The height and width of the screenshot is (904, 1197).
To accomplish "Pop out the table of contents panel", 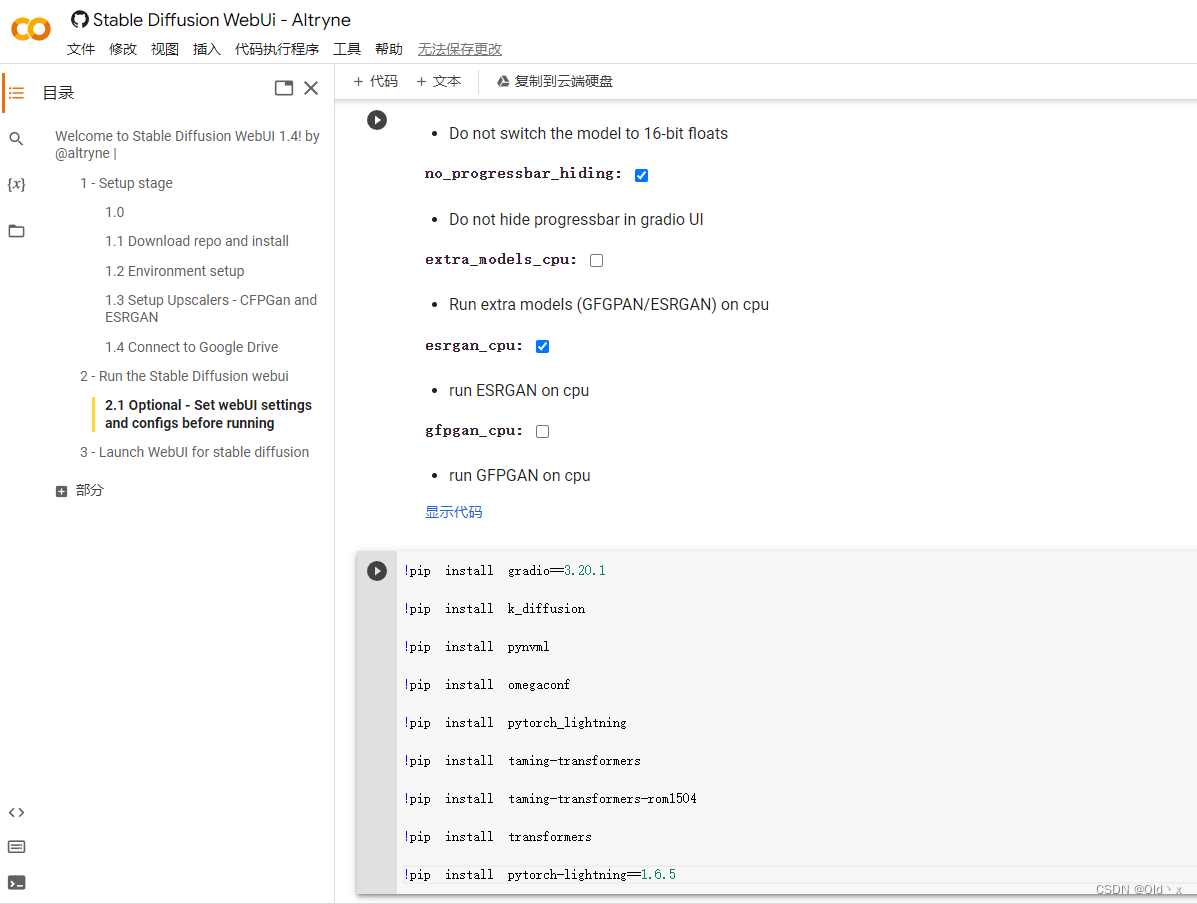I will 284,88.
